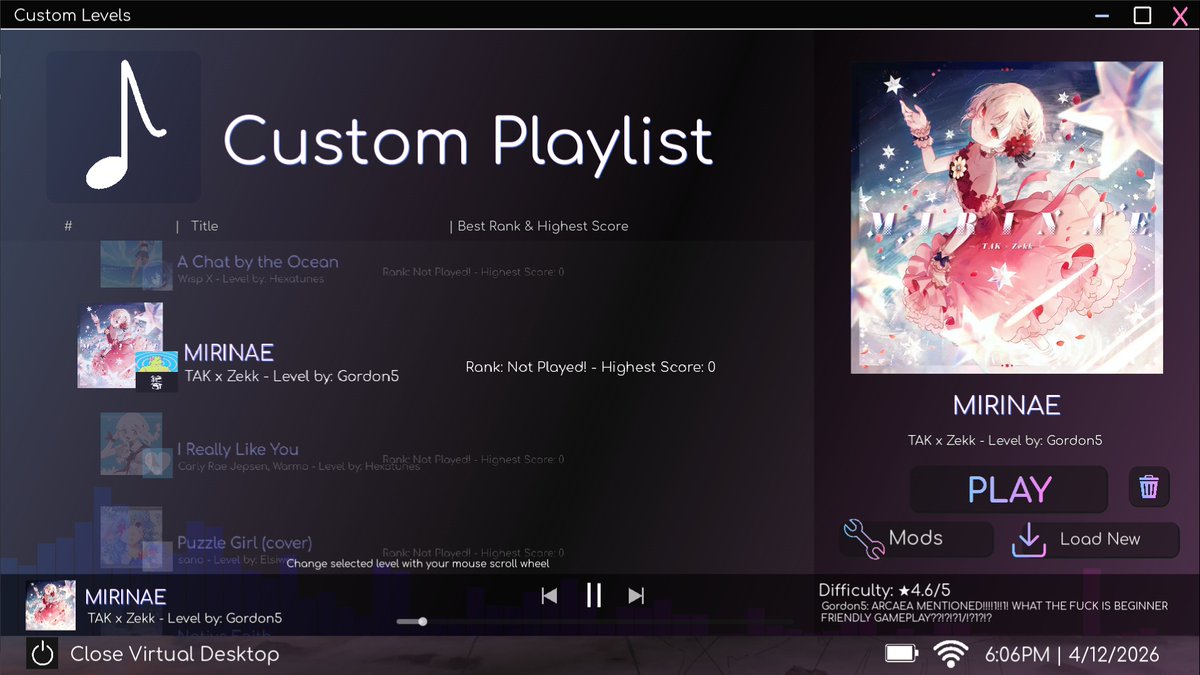Select A Chat by the Ocean level
The image size is (1200, 675).
[258, 262]
